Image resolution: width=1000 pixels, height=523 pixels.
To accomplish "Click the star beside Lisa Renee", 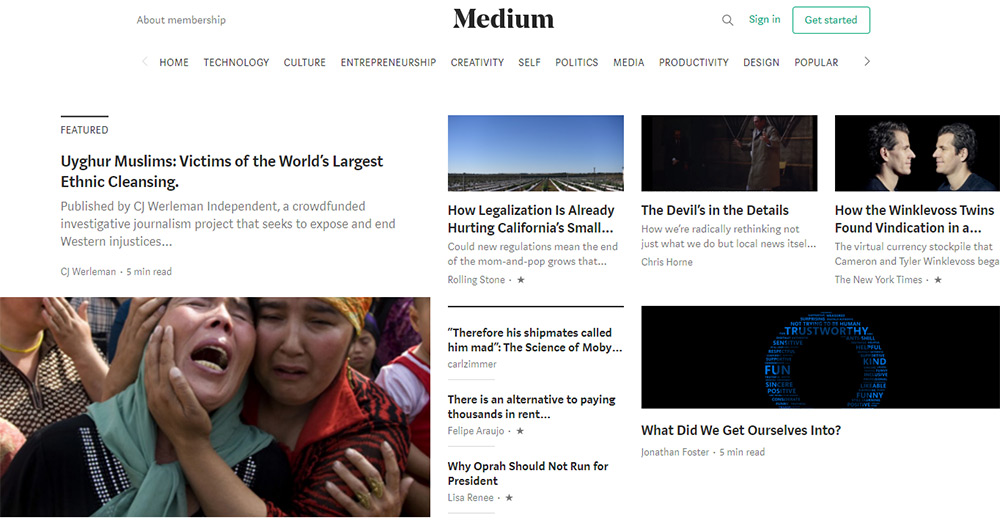I will click(x=509, y=497).
